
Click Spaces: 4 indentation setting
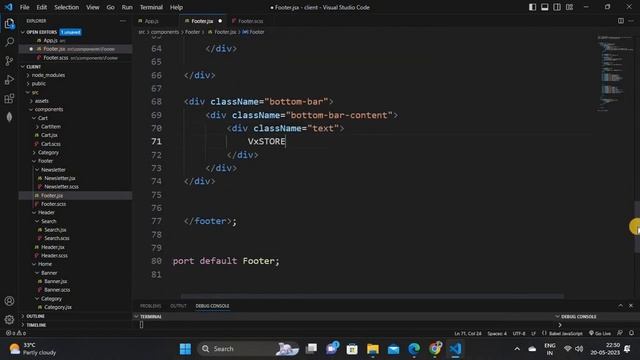pos(497,333)
